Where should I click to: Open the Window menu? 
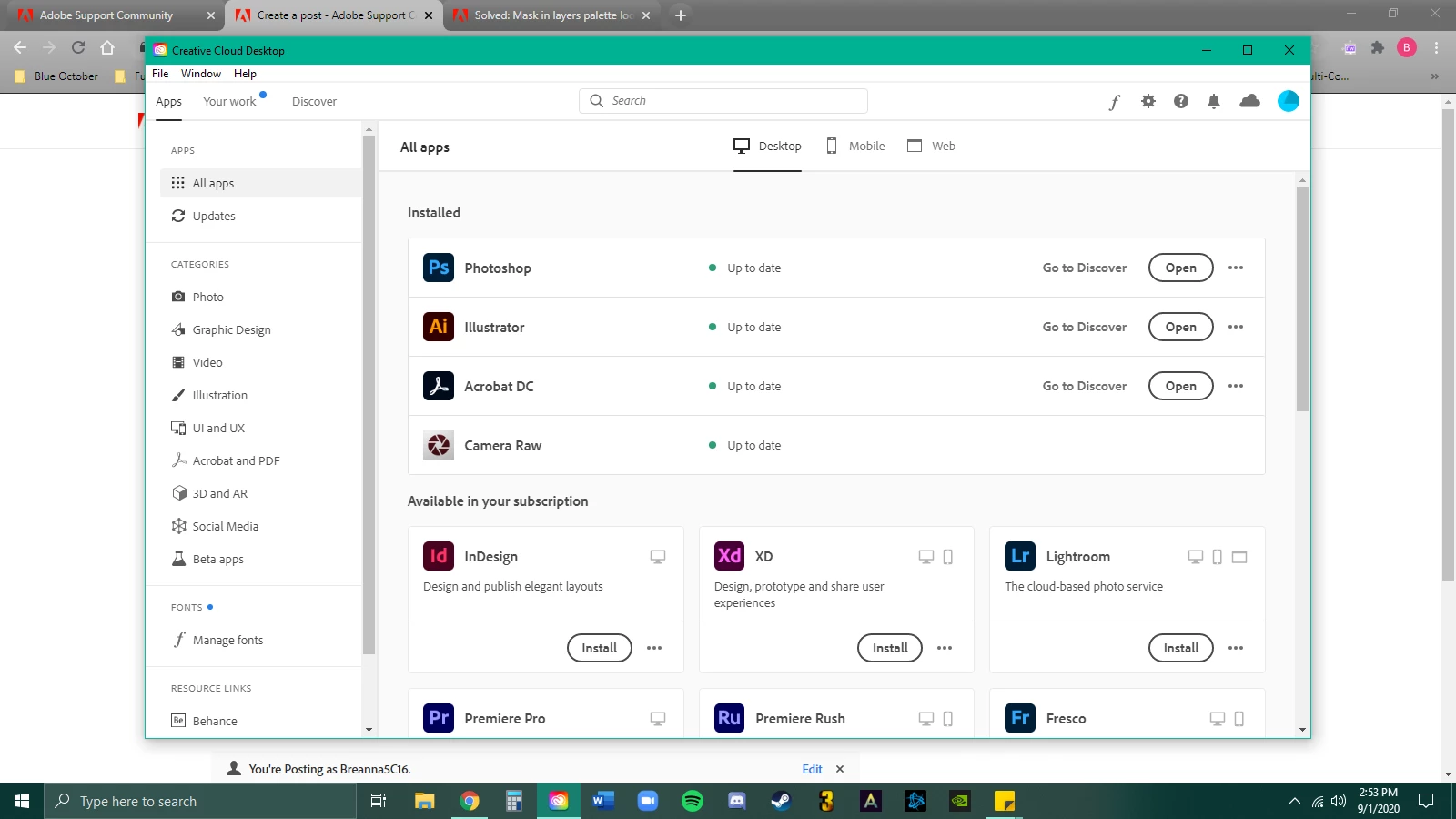(201, 74)
